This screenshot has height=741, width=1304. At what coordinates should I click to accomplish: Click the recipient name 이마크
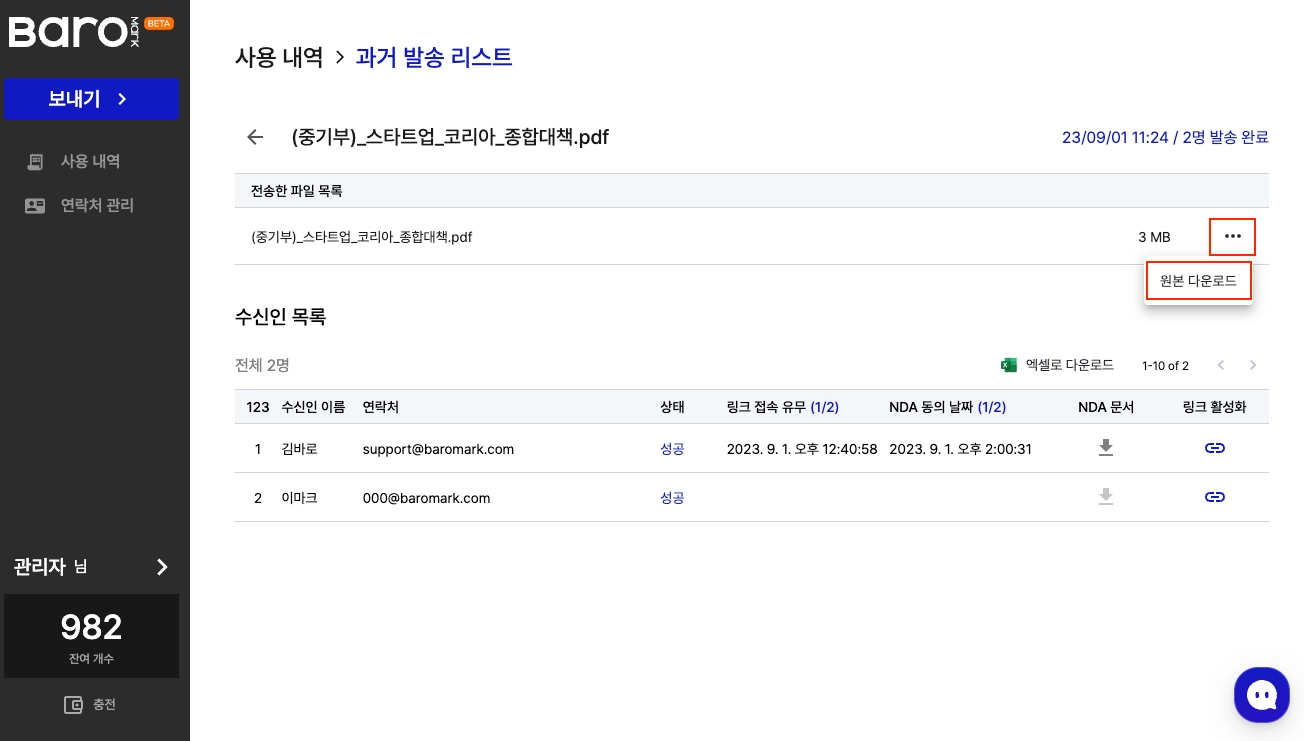[x=299, y=498]
